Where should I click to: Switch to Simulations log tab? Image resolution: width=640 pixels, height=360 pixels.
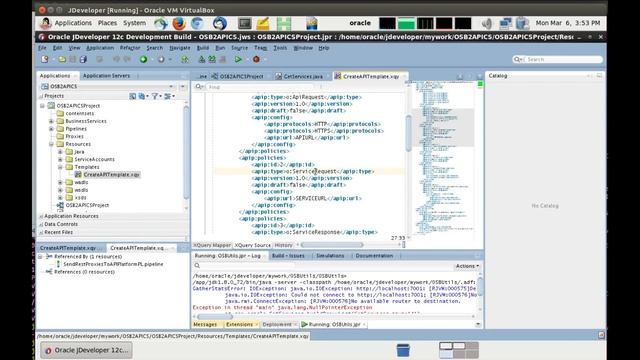[x=330, y=256]
